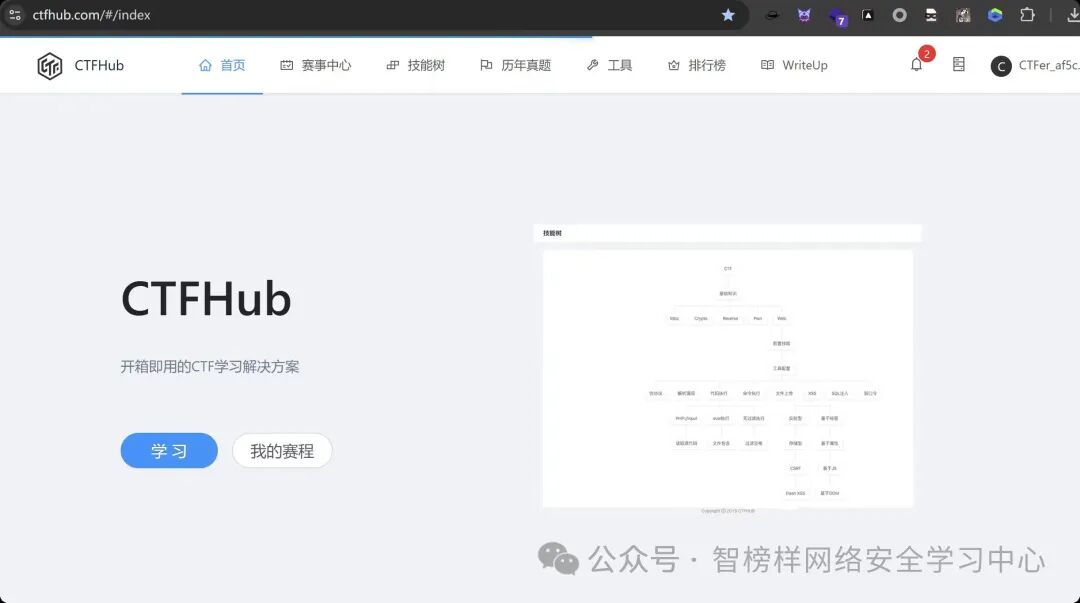Screen dimensions: 1080x603
Task: Click the grey circle extension icon
Action: [x=900, y=15]
